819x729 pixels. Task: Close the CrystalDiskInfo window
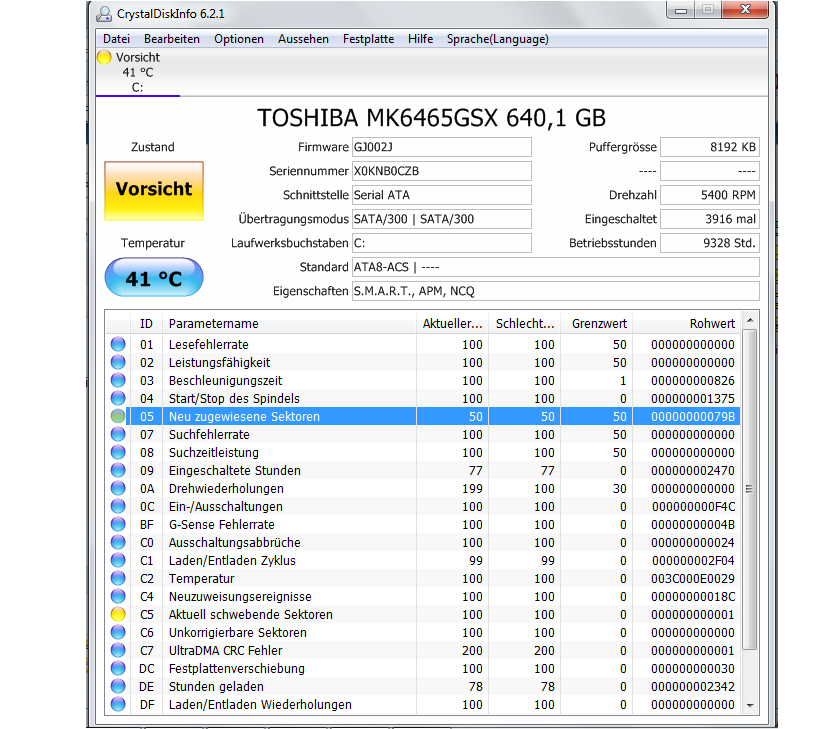click(x=746, y=9)
